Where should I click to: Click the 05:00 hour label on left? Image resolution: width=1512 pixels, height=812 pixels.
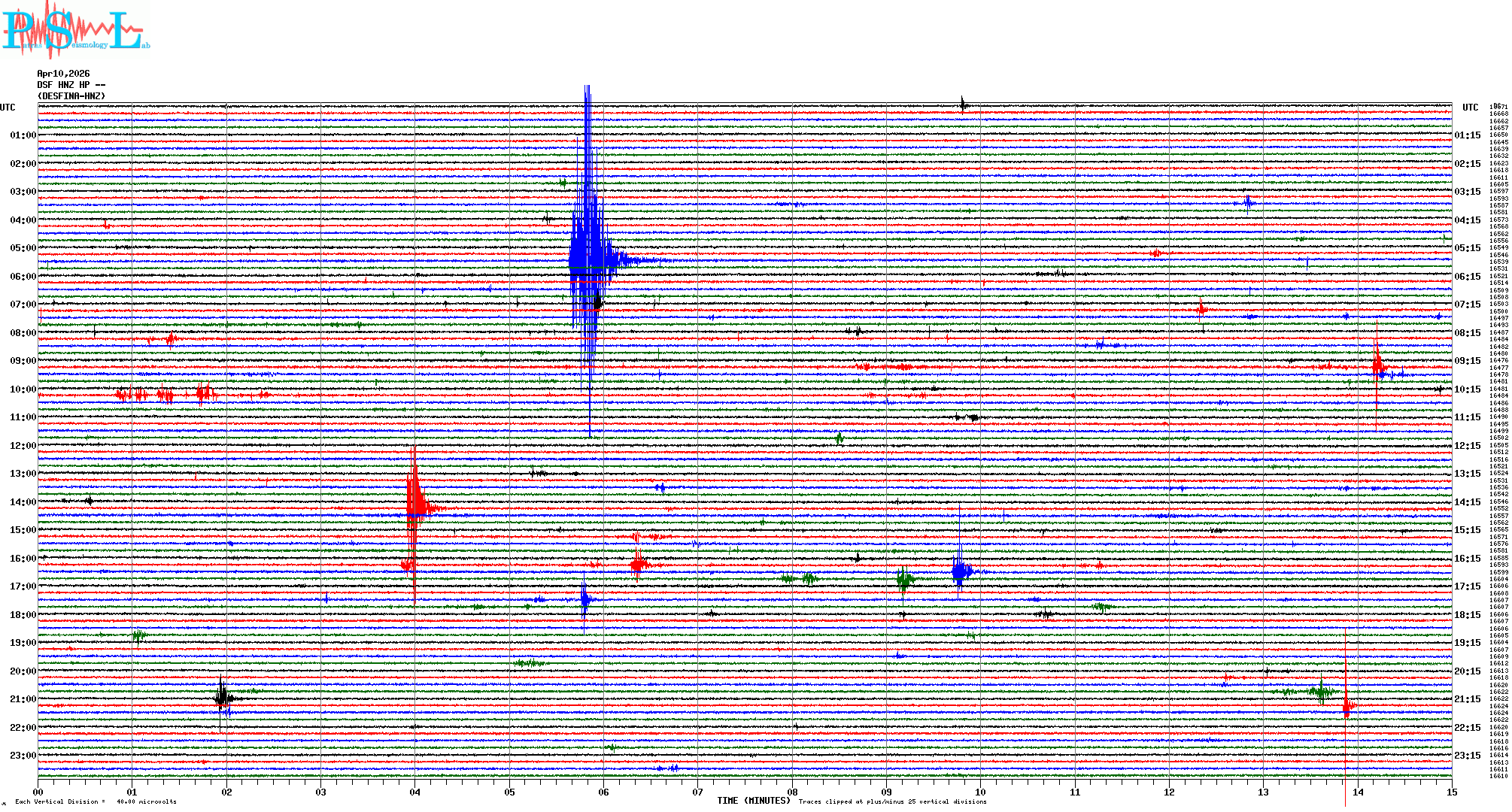[23, 248]
